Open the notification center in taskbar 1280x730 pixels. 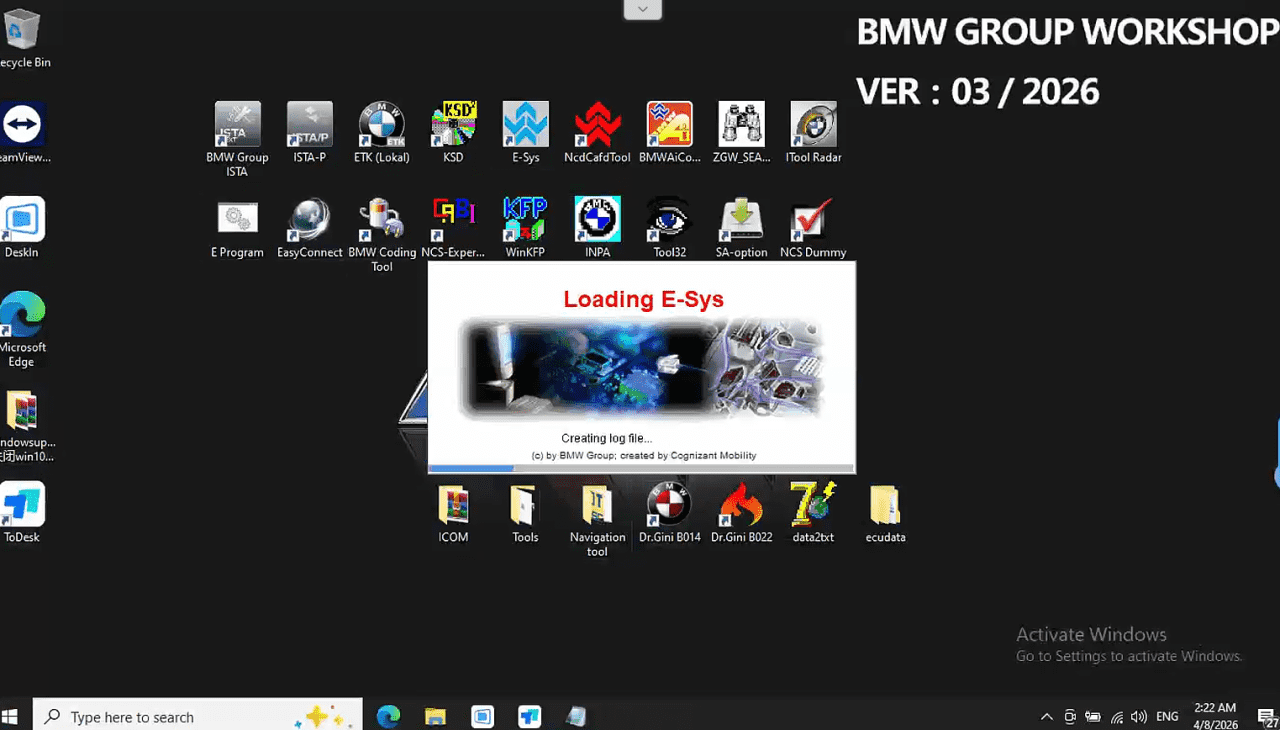click(x=1265, y=716)
